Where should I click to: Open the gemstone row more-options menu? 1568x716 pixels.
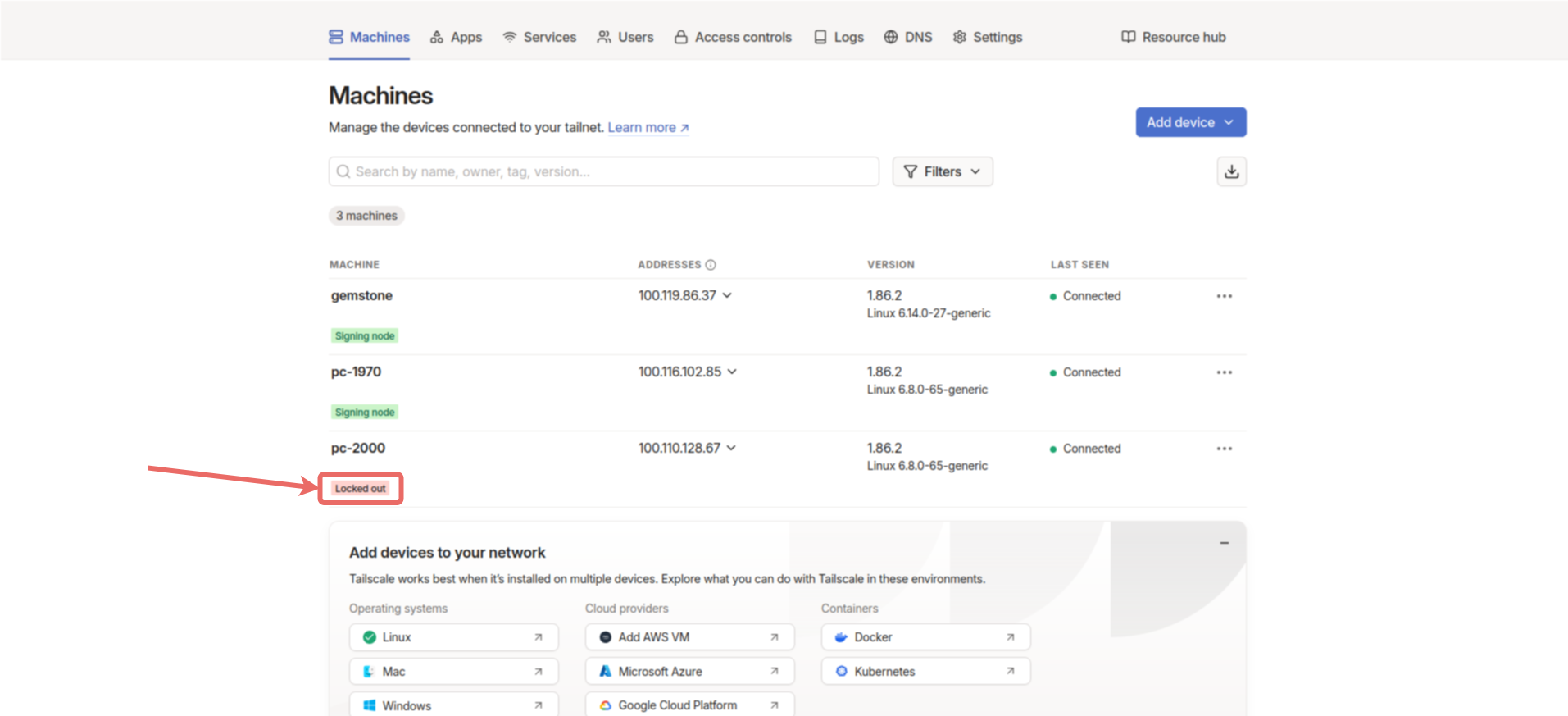[1225, 296]
